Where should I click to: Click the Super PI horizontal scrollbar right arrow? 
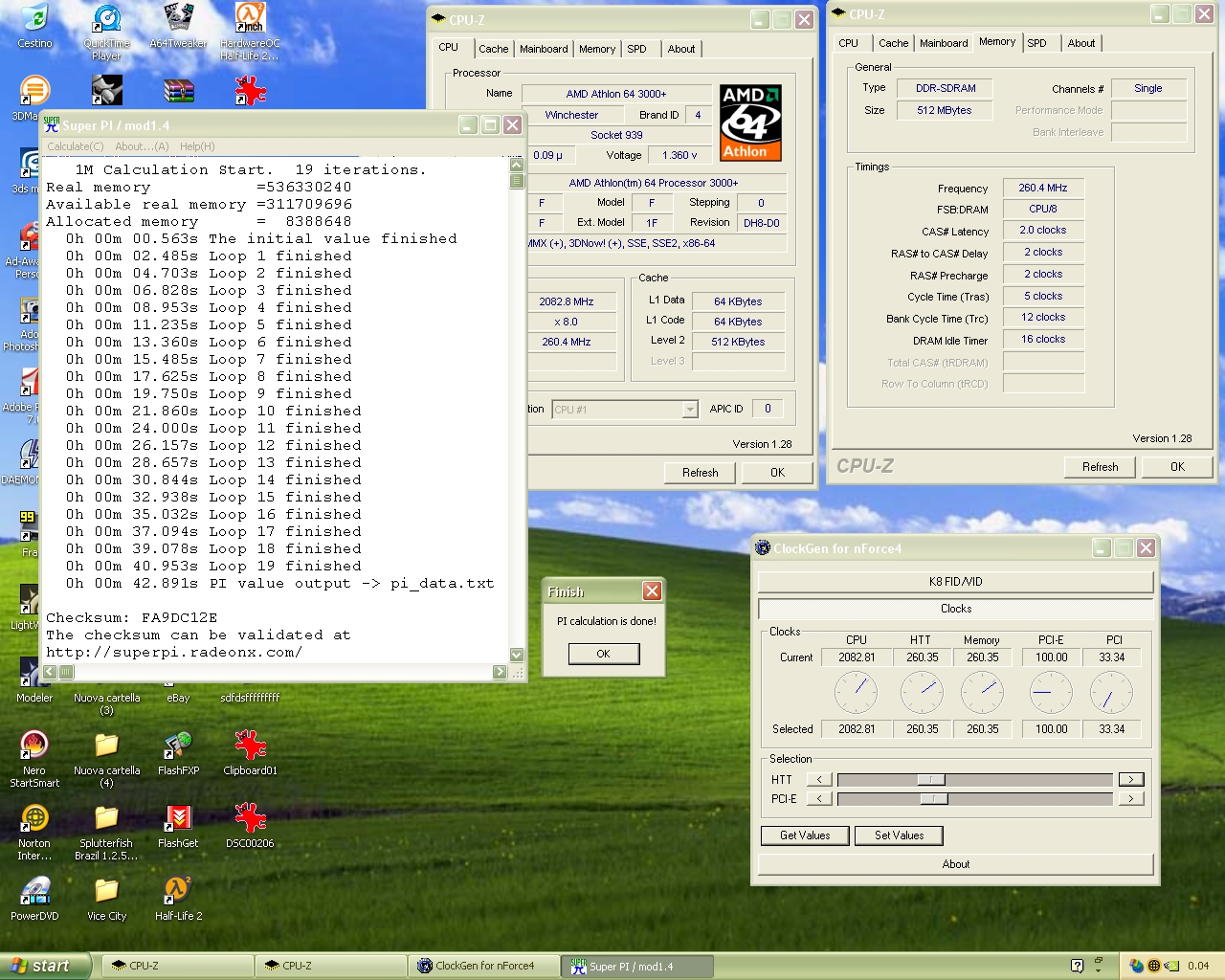pyautogui.click(x=500, y=673)
